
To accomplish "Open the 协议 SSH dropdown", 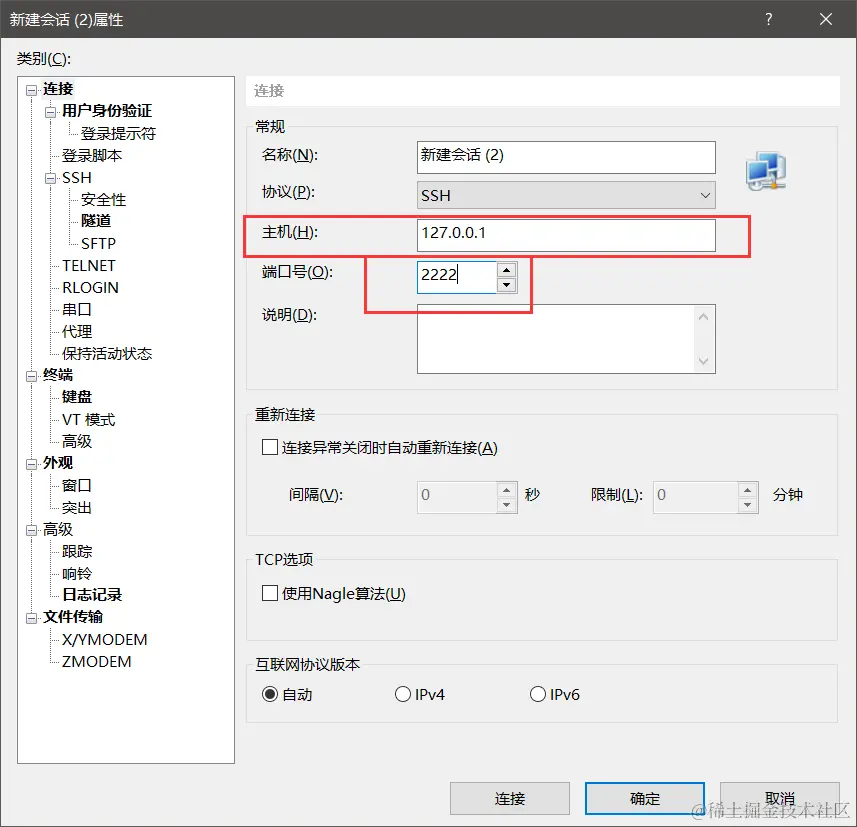I will 566,195.
